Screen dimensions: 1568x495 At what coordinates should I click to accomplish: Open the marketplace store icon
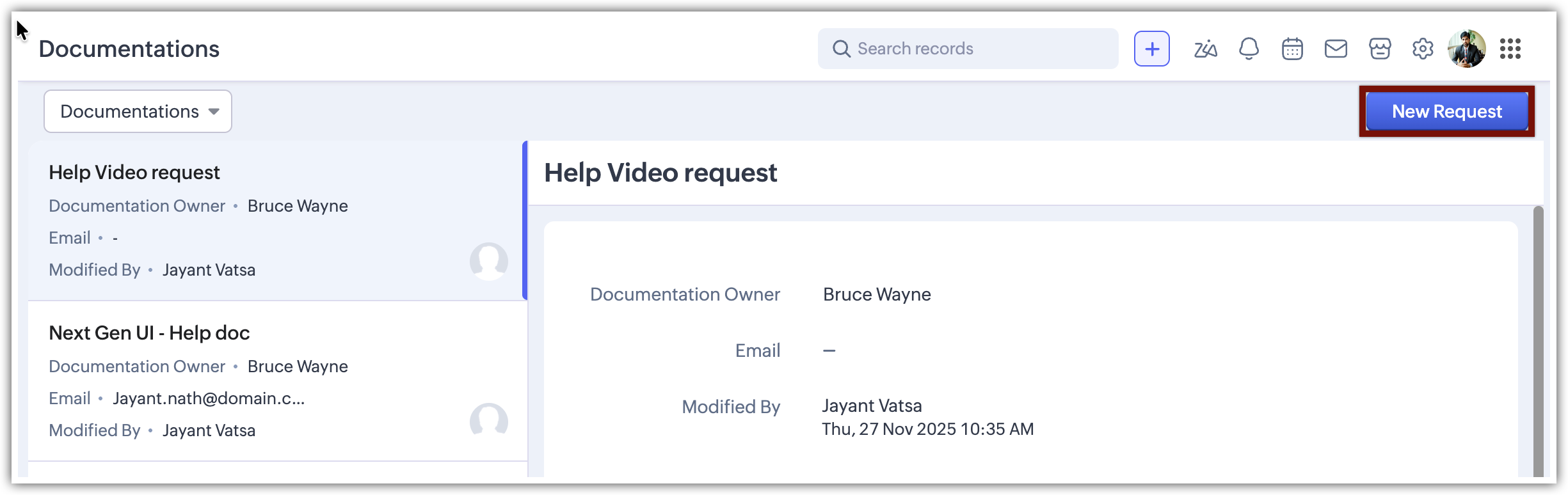coord(1380,49)
